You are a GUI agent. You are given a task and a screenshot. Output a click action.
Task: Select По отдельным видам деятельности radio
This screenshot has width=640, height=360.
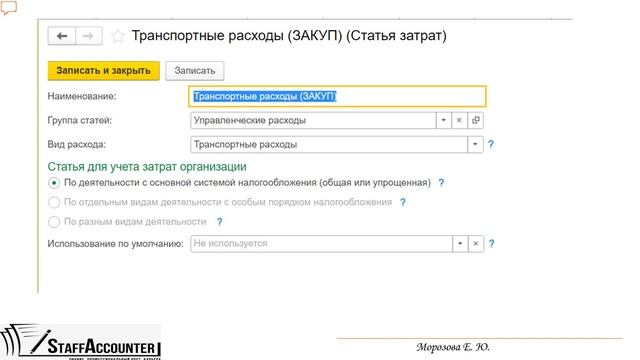(54, 202)
